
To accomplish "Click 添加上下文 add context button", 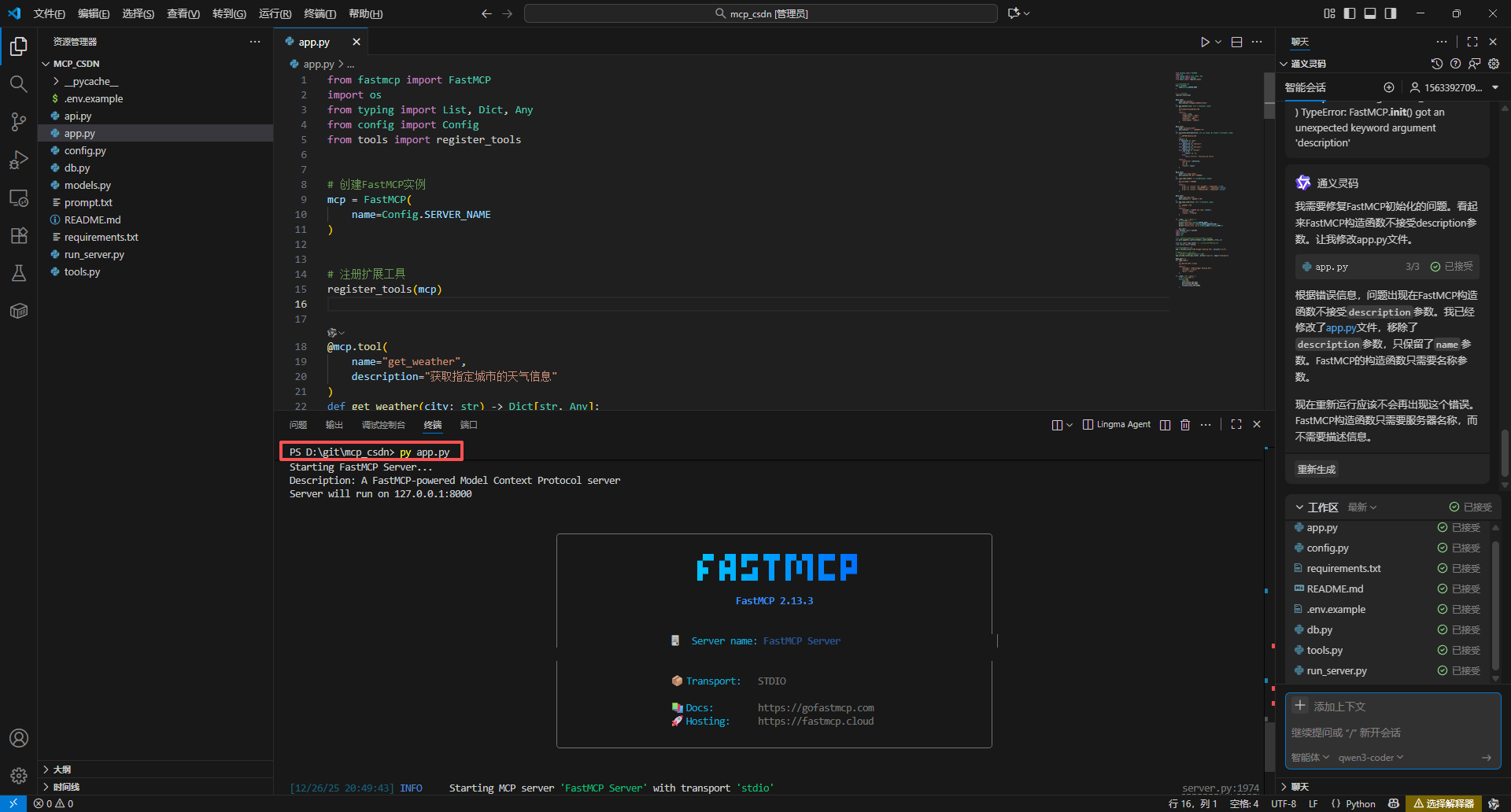I will 1330,707.
